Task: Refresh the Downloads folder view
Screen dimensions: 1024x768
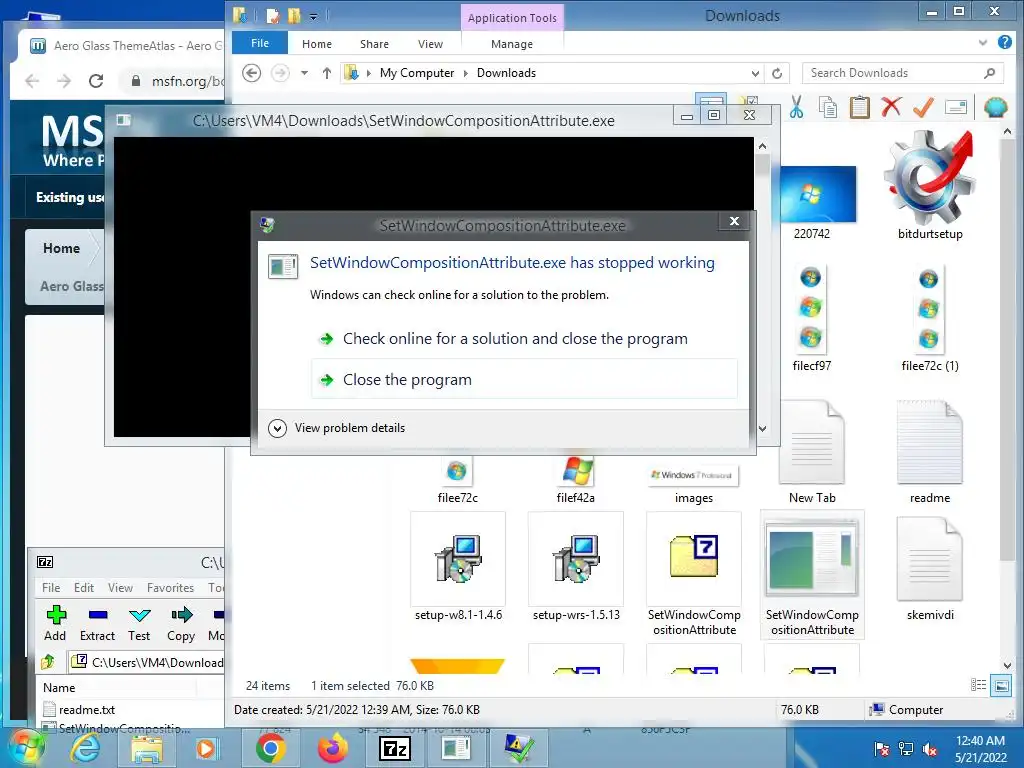Action: coord(777,73)
